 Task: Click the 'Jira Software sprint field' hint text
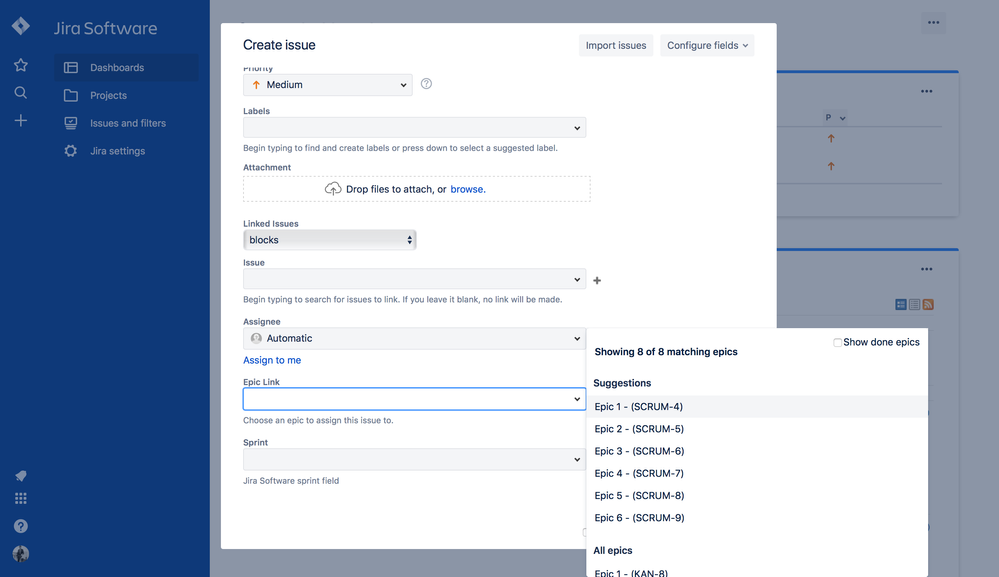[291, 481]
